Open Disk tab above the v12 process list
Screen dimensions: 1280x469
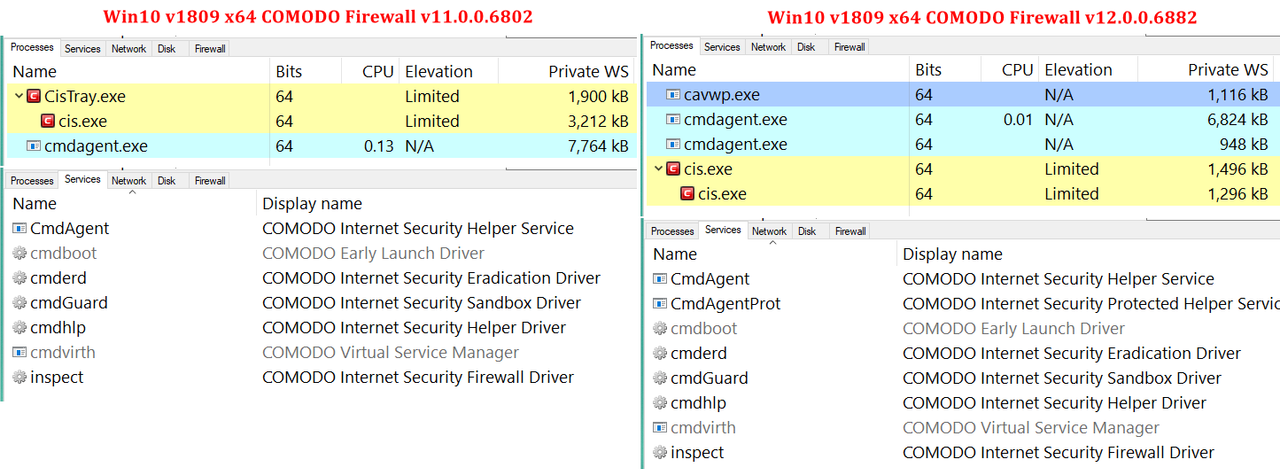click(x=806, y=47)
